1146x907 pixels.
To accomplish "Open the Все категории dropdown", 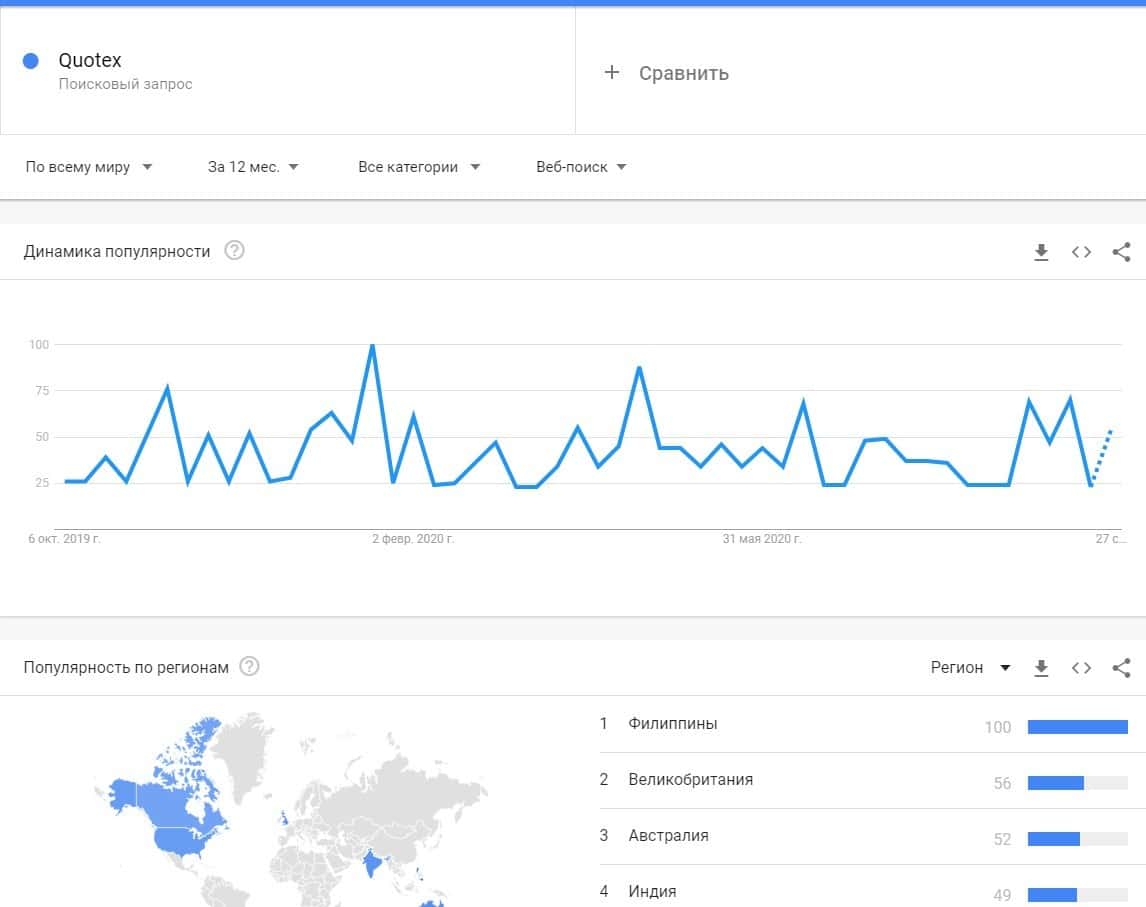I will click(x=419, y=167).
